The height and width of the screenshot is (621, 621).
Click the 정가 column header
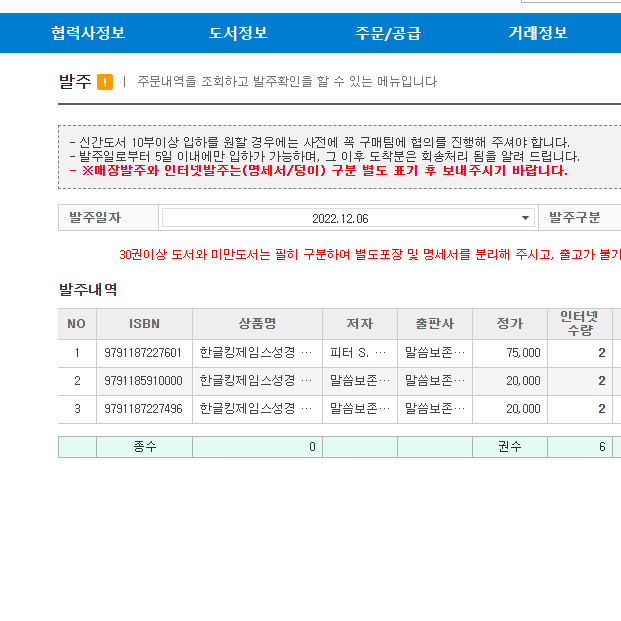510,324
